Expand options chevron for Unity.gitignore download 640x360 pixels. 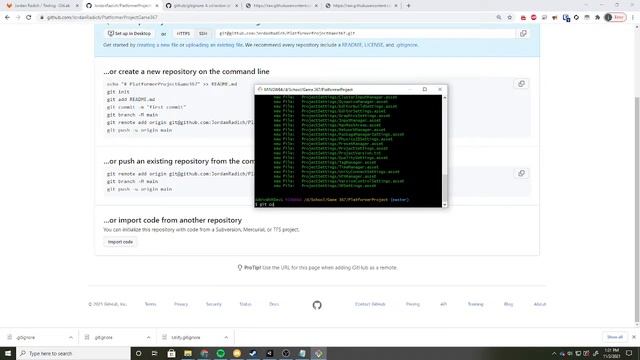point(226,338)
